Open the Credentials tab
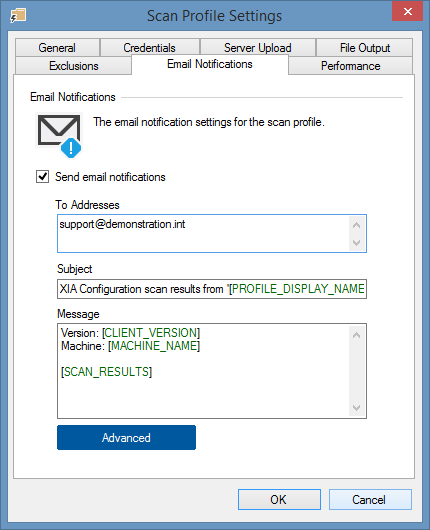This screenshot has height=530, width=430. coord(149,48)
